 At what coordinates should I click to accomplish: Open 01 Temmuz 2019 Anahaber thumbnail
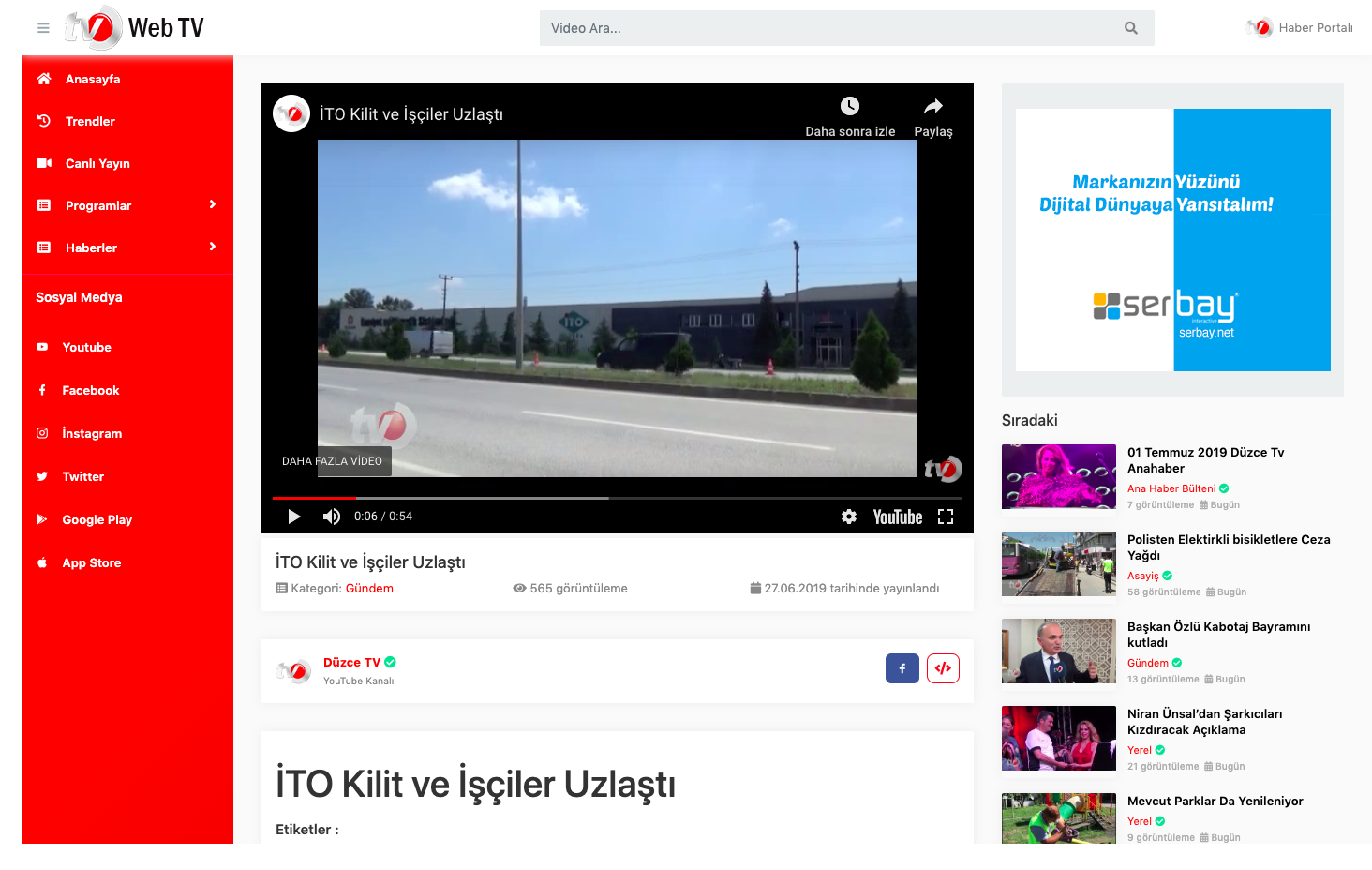(x=1059, y=476)
